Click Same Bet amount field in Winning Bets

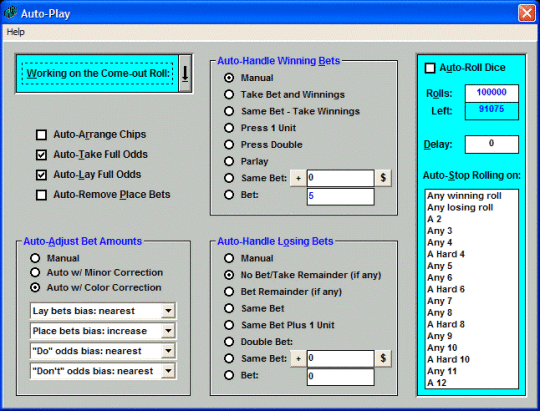pos(340,178)
